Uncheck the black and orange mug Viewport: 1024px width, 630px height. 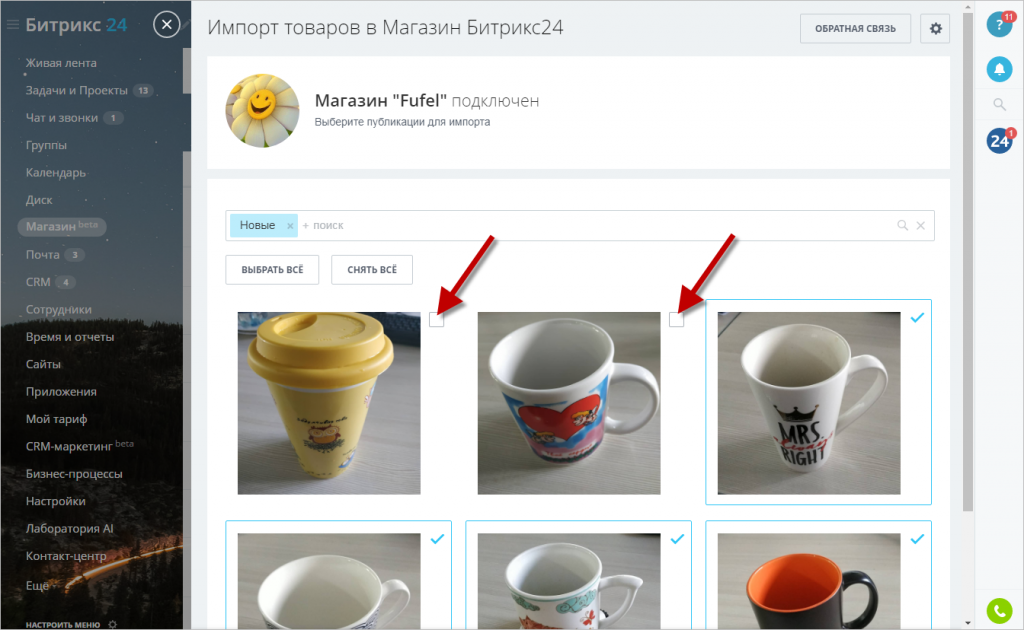pos(918,539)
